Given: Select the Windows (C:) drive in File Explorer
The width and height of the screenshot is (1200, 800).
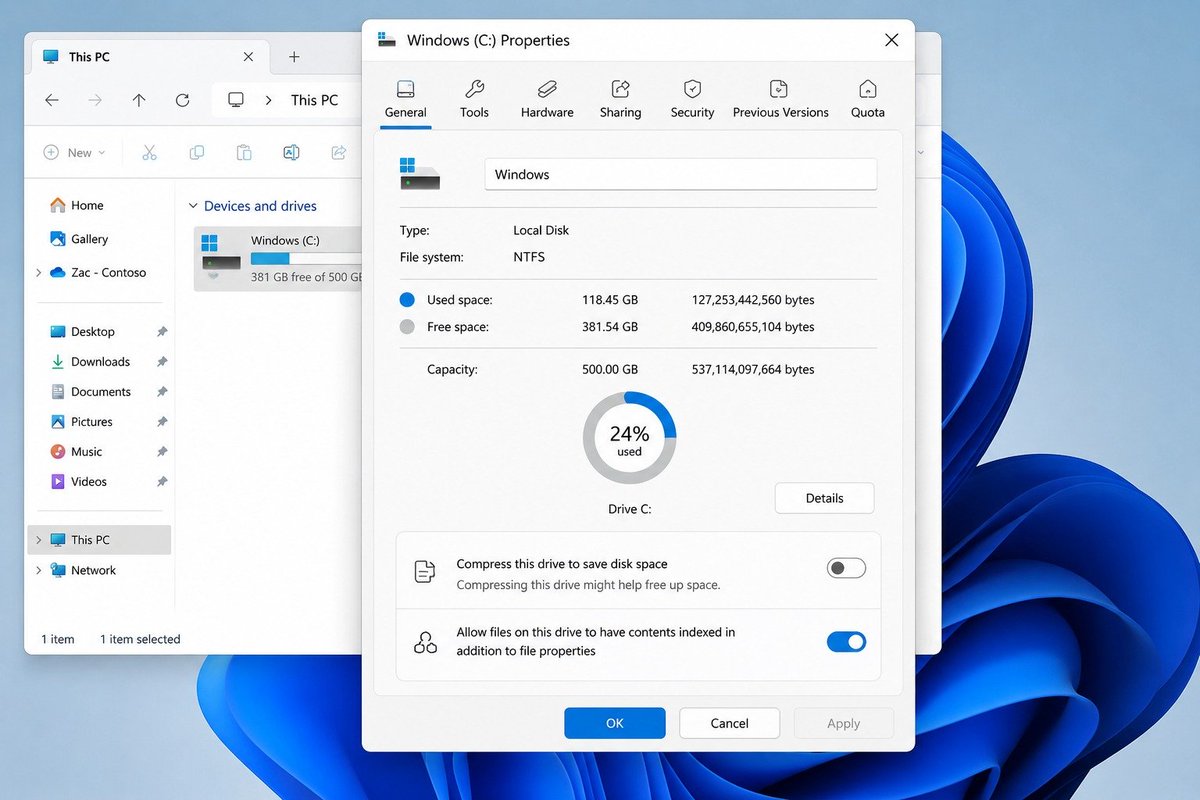Looking at the screenshot, I should (278, 258).
